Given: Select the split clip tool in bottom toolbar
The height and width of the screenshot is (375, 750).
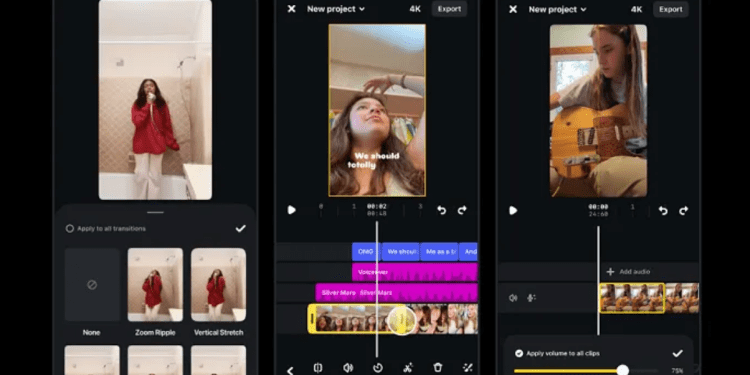Looking at the screenshot, I should (318, 367).
